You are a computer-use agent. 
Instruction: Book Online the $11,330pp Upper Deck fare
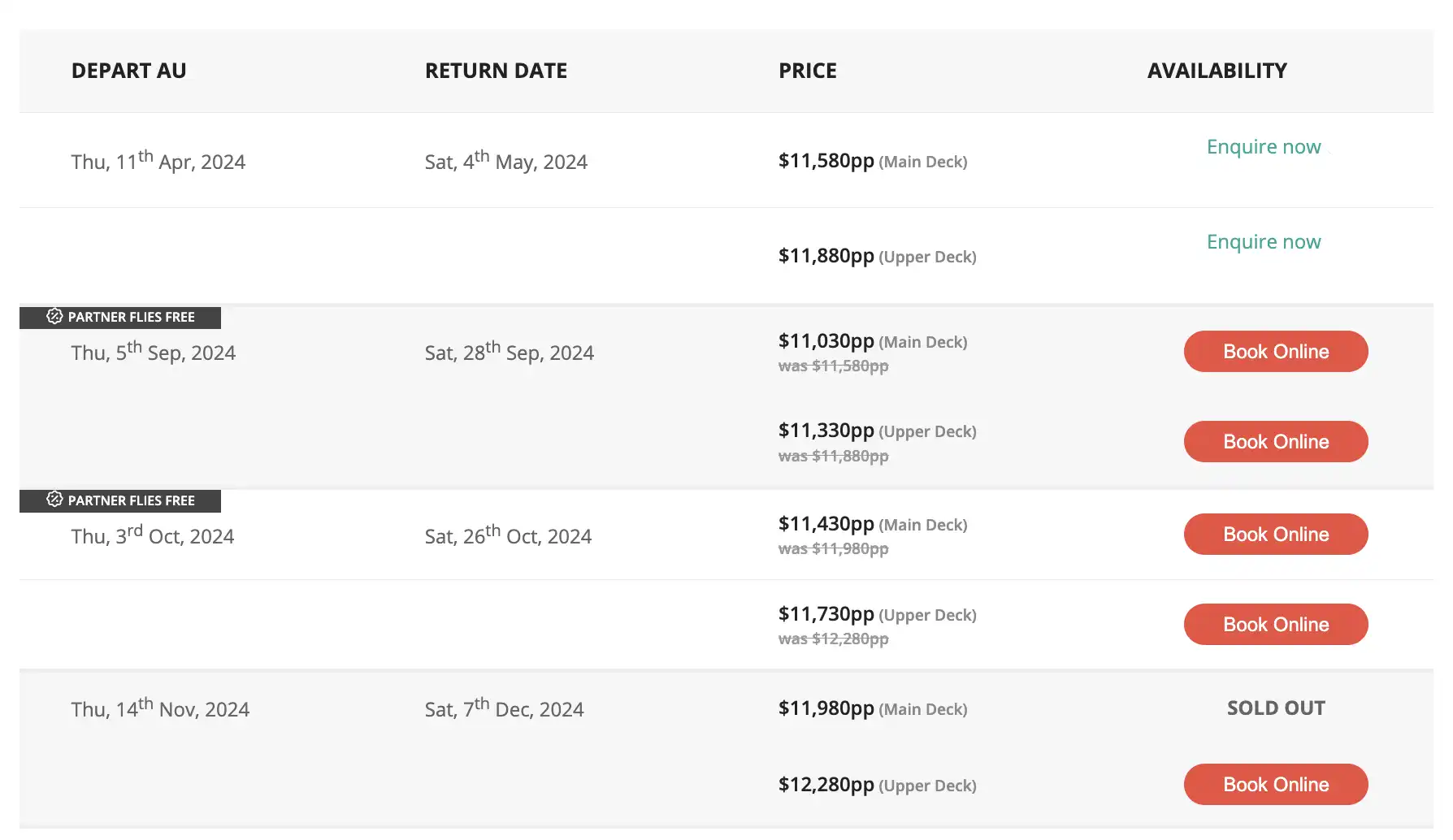coord(1276,442)
